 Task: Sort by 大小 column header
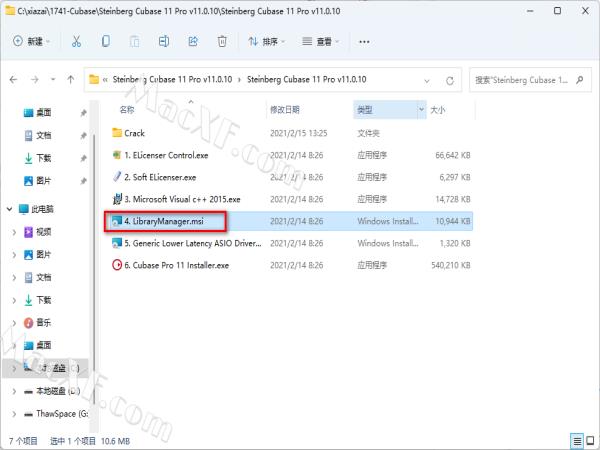click(x=437, y=110)
